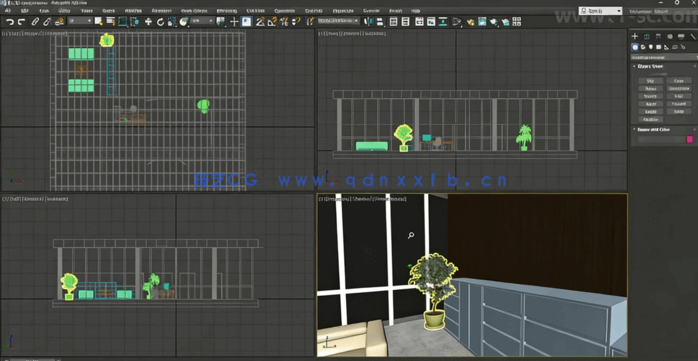Open Edit Named Selection Sets

click(310, 21)
